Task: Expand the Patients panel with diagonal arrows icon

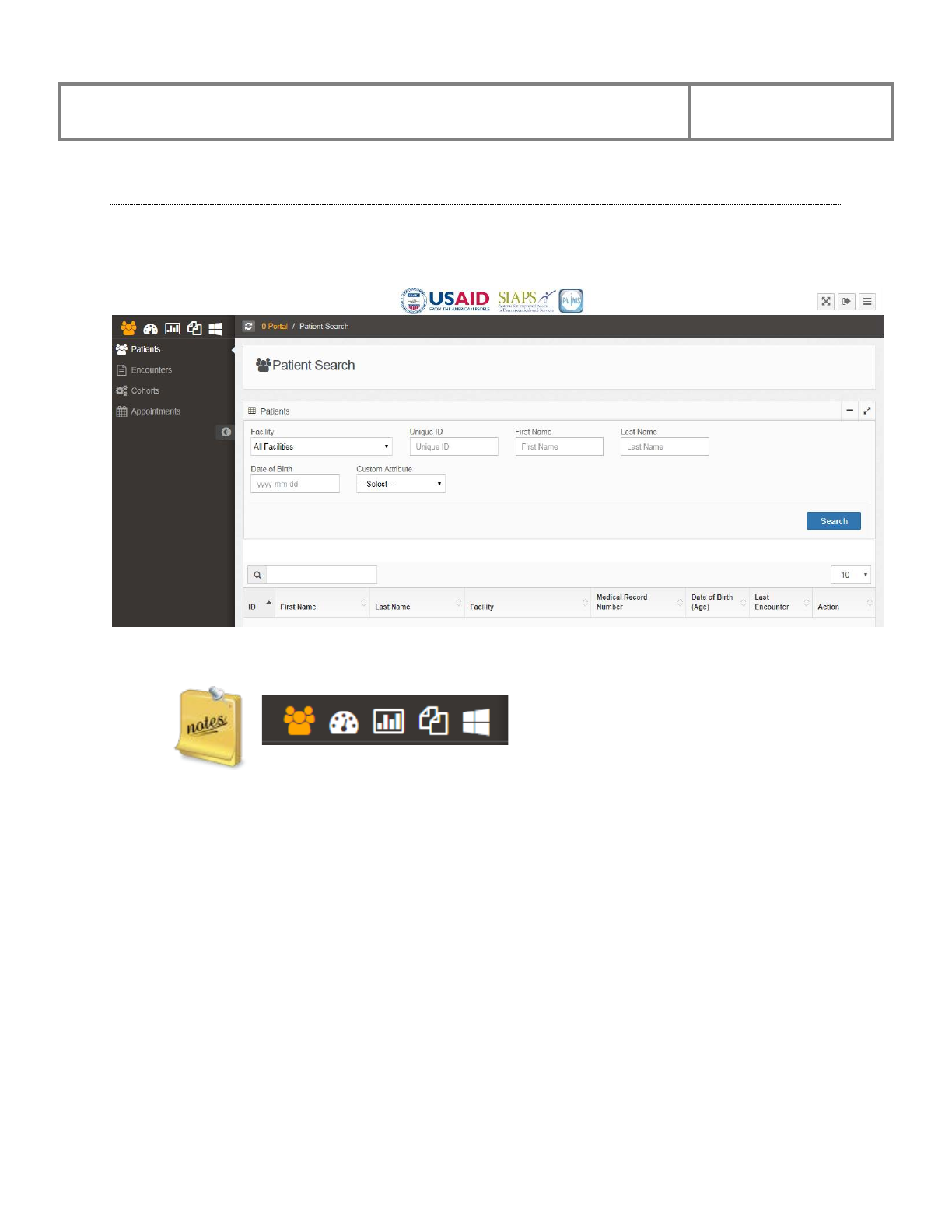Action: 867,411
